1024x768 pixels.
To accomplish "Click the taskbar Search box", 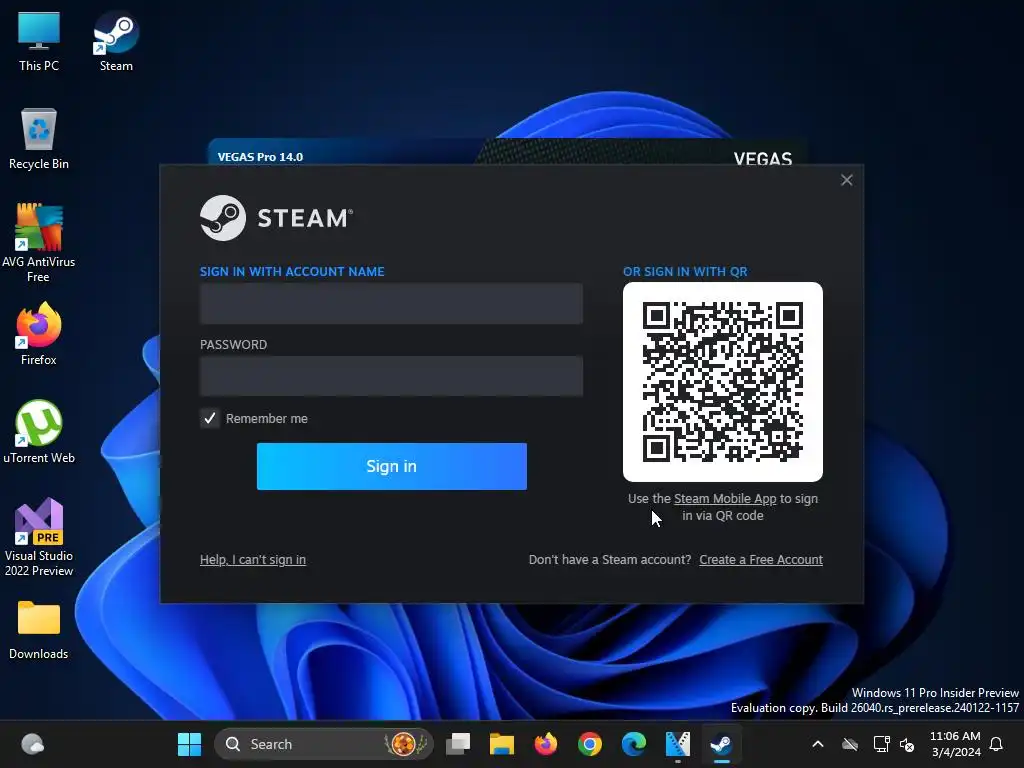I will 324,744.
